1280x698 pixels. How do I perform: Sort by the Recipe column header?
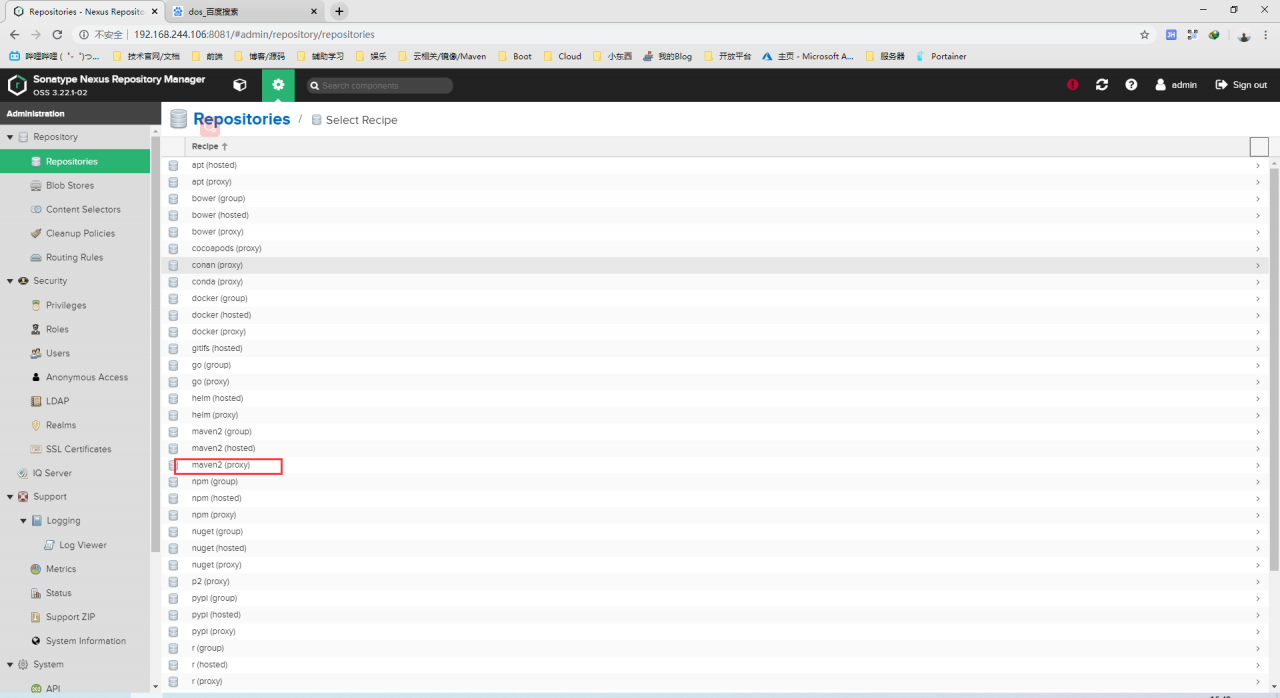716,146
